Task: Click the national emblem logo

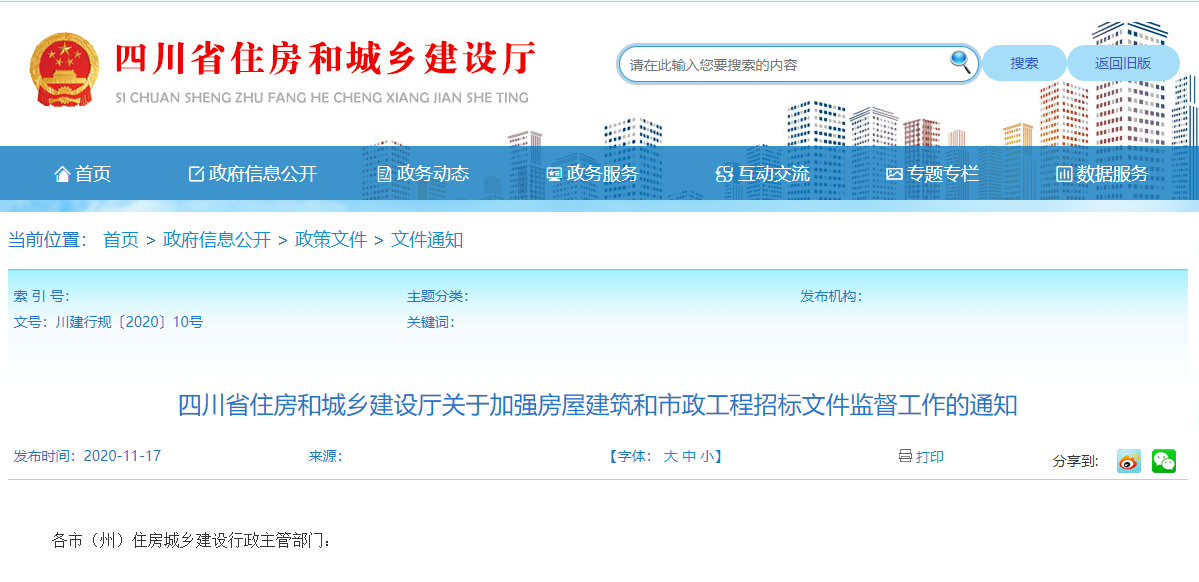Action: point(66,68)
